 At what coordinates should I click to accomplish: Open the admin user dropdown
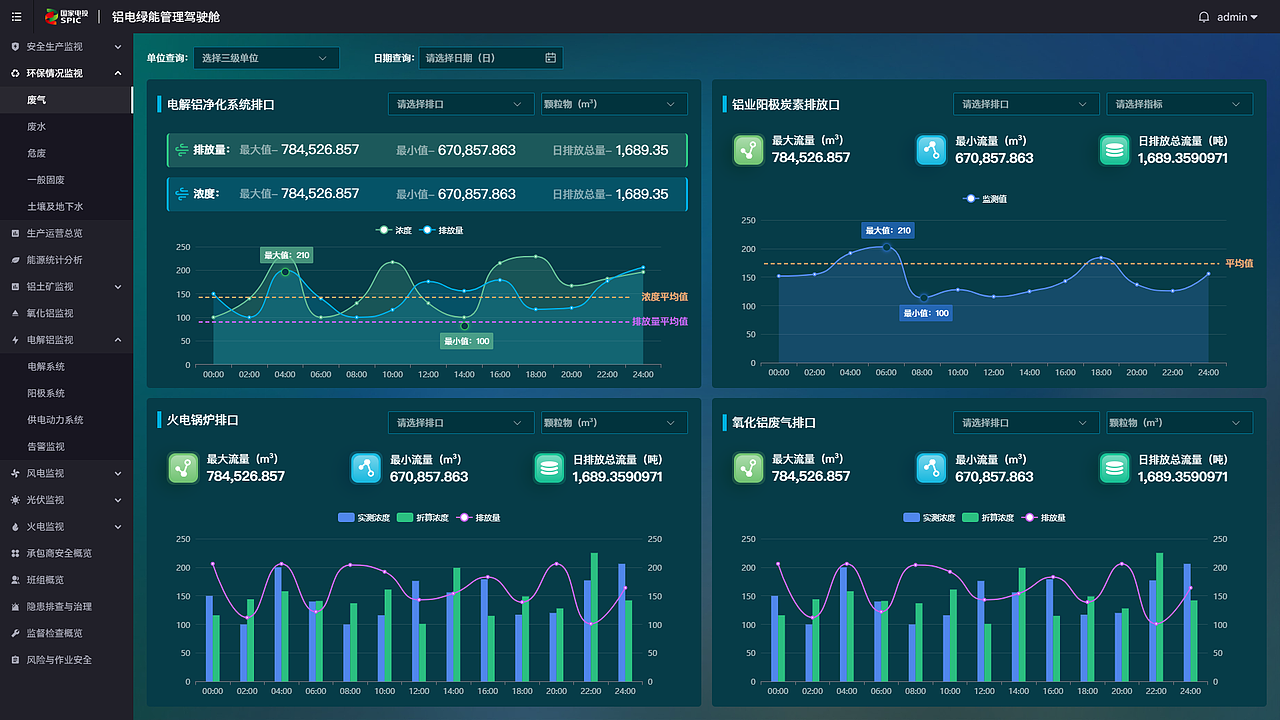coord(1237,17)
